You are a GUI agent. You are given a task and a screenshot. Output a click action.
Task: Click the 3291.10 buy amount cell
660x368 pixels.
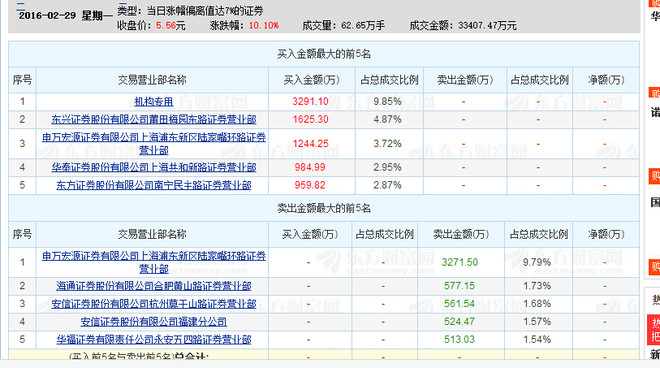(x=310, y=101)
